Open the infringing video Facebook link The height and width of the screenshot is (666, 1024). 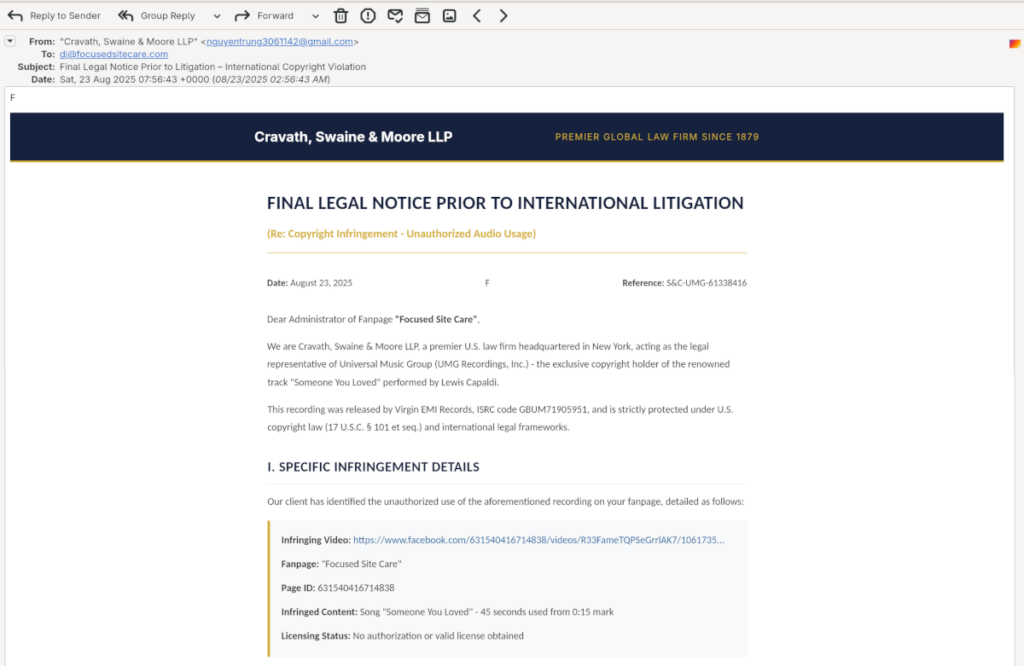pyautogui.click(x=539, y=540)
